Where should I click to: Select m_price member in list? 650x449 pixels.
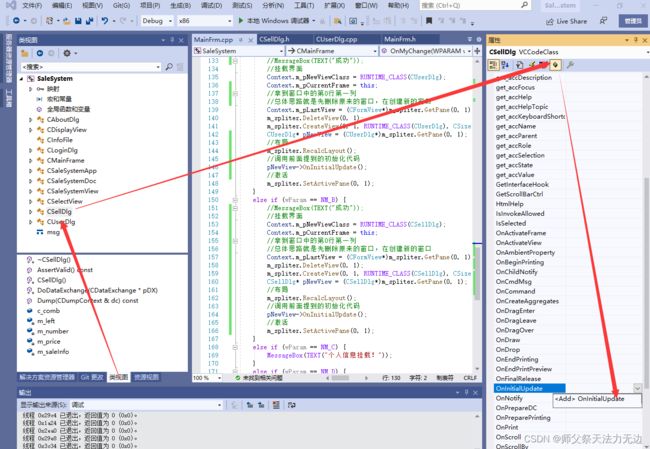[x=49, y=342]
